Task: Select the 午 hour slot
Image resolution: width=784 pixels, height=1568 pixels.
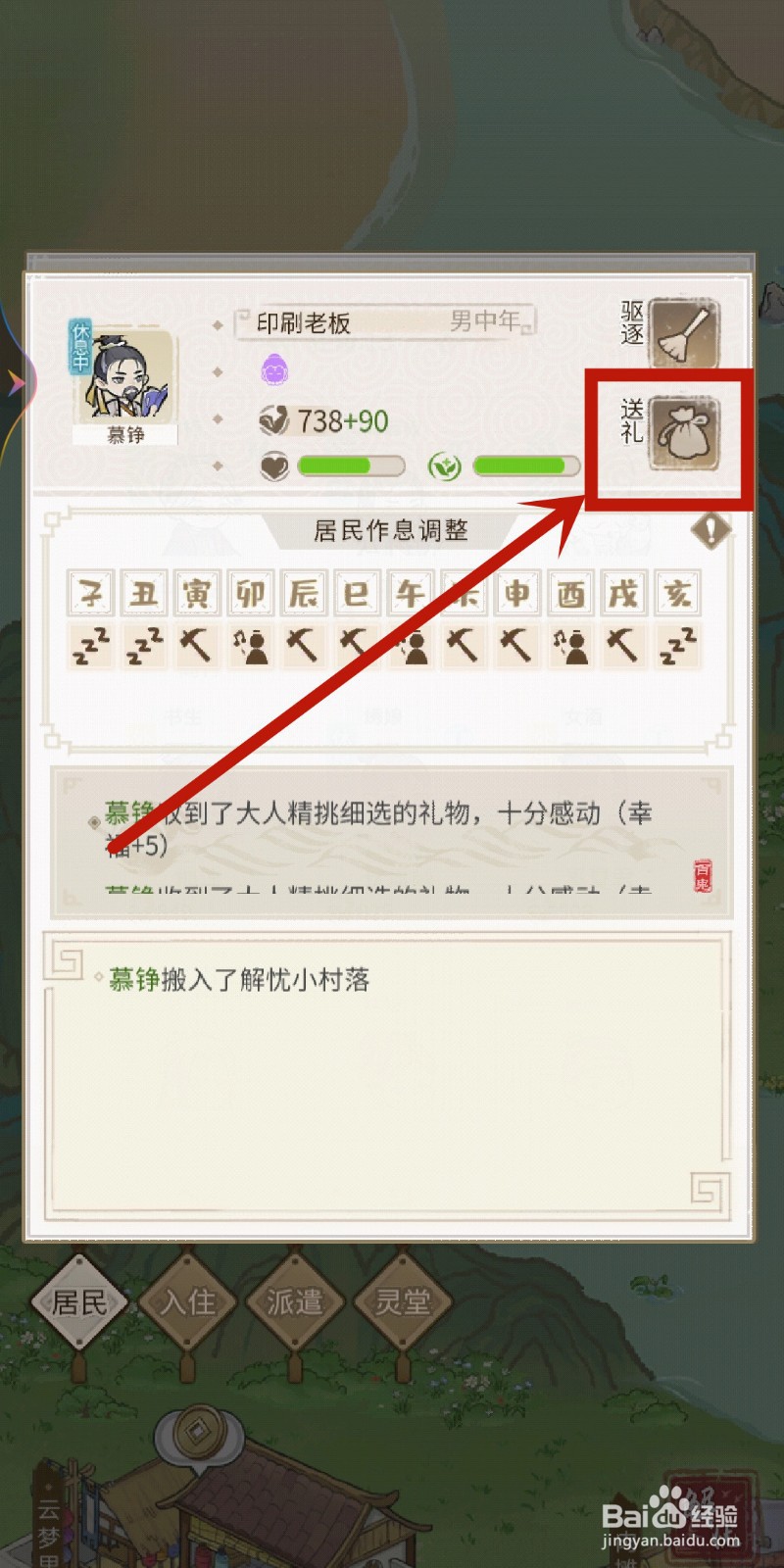Action: point(411,592)
